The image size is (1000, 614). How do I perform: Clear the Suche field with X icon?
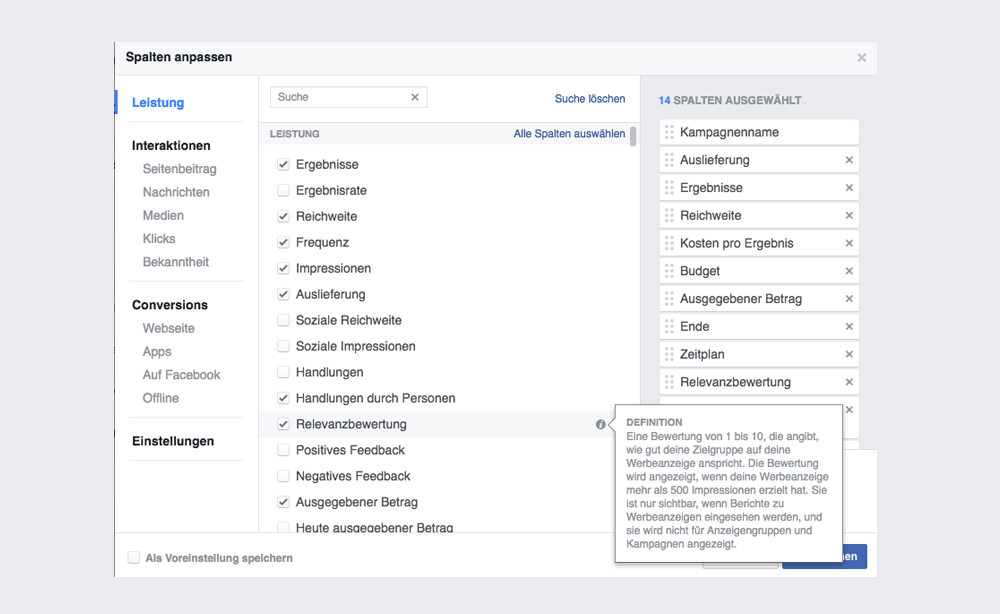tap(415, 97)
